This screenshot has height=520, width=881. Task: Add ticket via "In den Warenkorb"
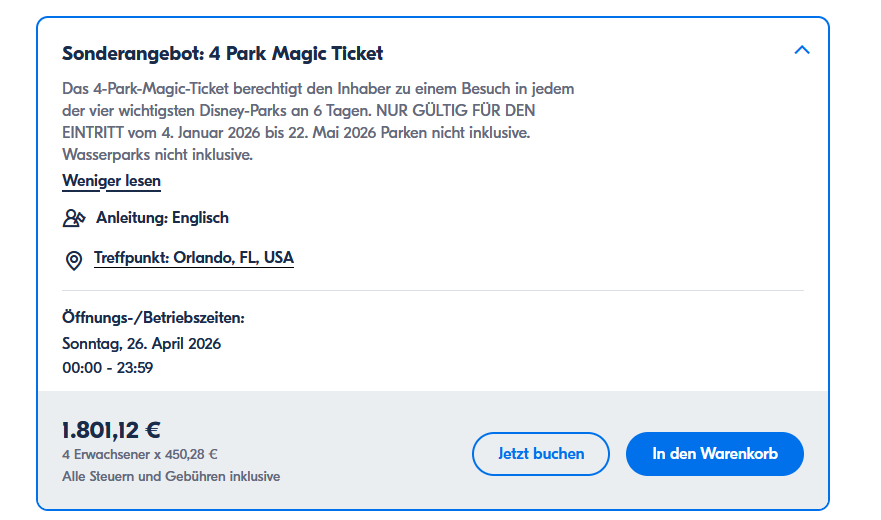714,454
